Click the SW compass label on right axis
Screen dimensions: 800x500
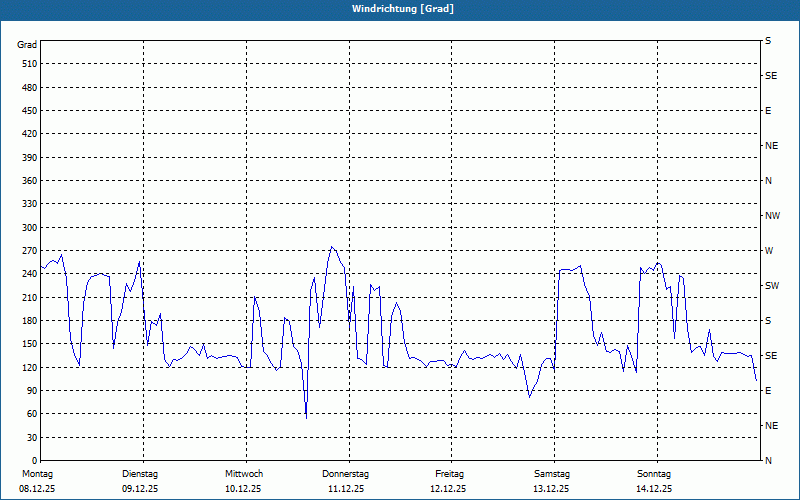coord(771,286)
